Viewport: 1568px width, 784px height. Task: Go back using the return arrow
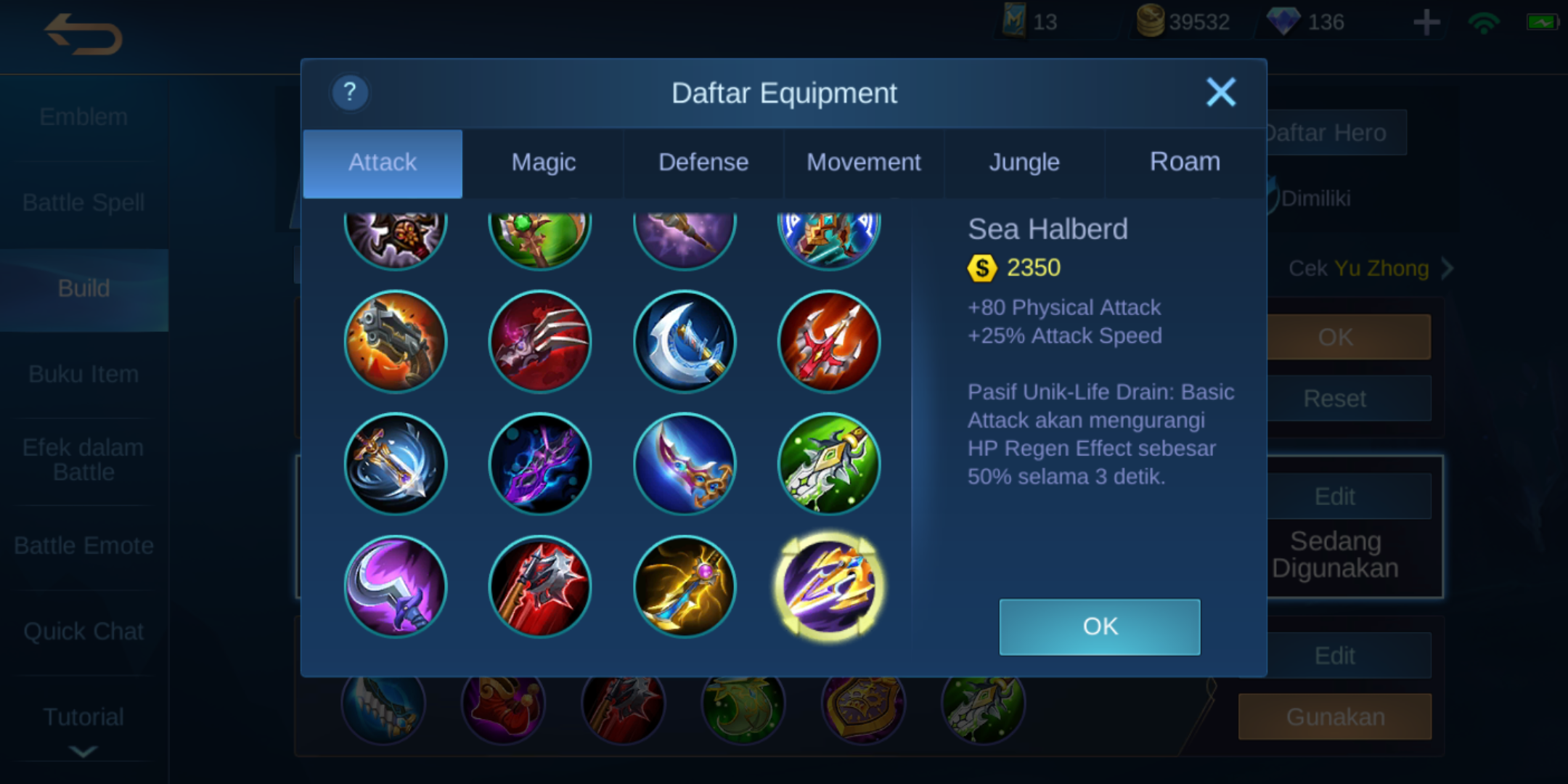(83, 34)
